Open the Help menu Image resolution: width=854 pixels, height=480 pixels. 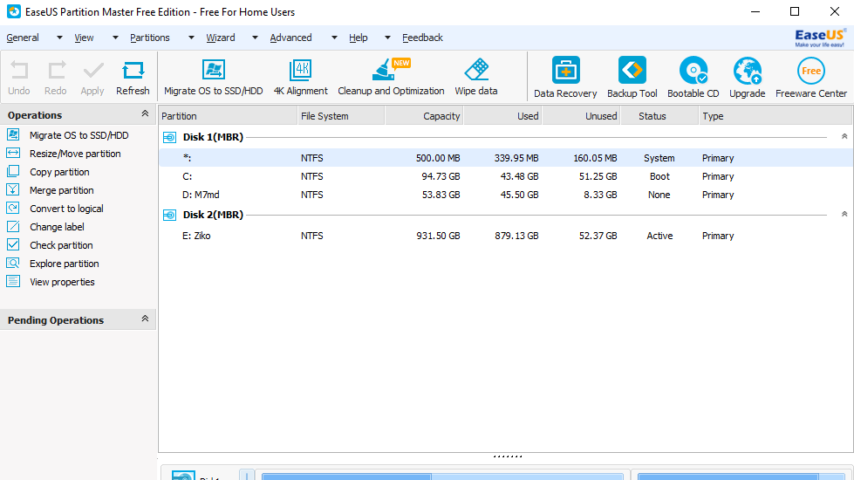(358, 38)
